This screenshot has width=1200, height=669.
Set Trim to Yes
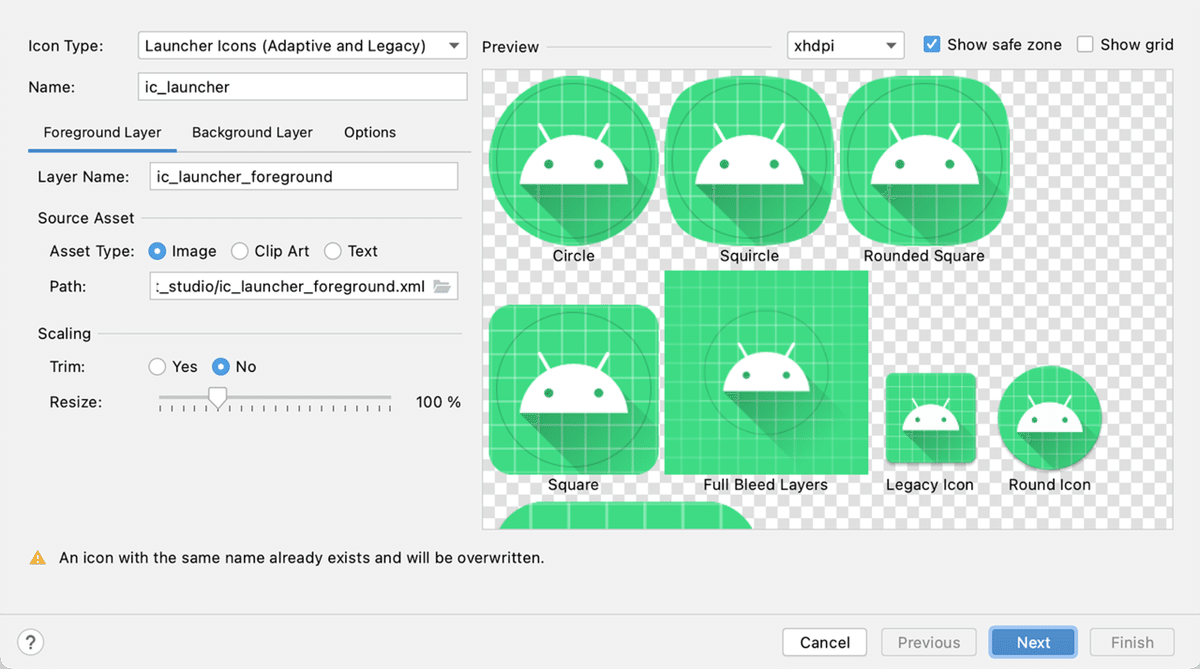coord(157,367)
